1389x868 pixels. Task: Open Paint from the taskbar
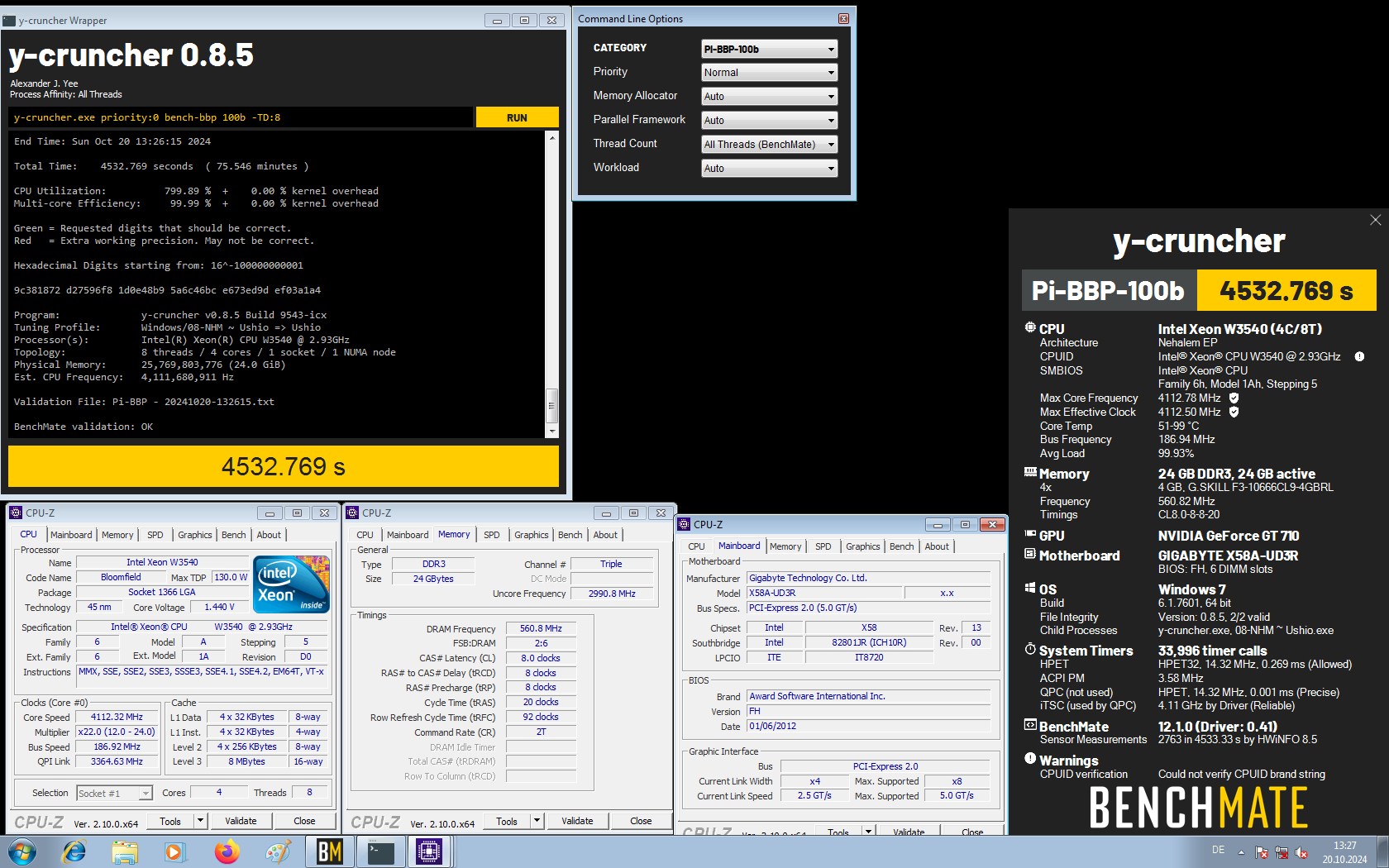(278, 851)
